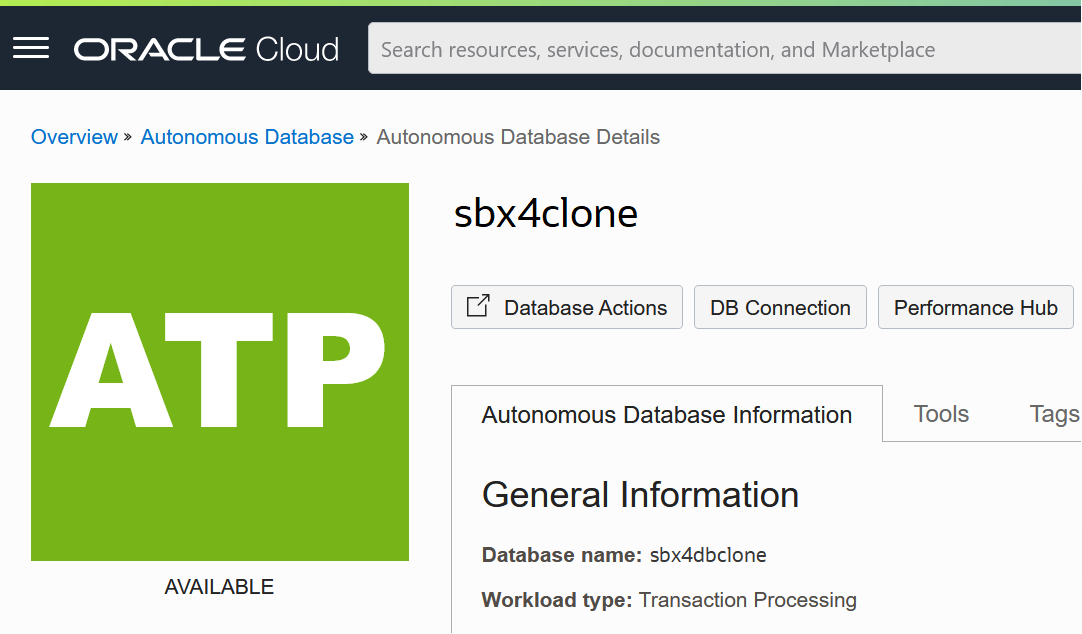Open the Autonomous Database breadcrumb link
1082x634 pixels.
pos(247,137)
